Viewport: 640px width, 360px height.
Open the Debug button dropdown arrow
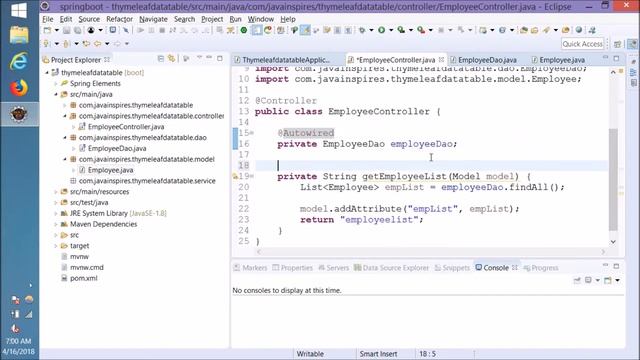371,30
